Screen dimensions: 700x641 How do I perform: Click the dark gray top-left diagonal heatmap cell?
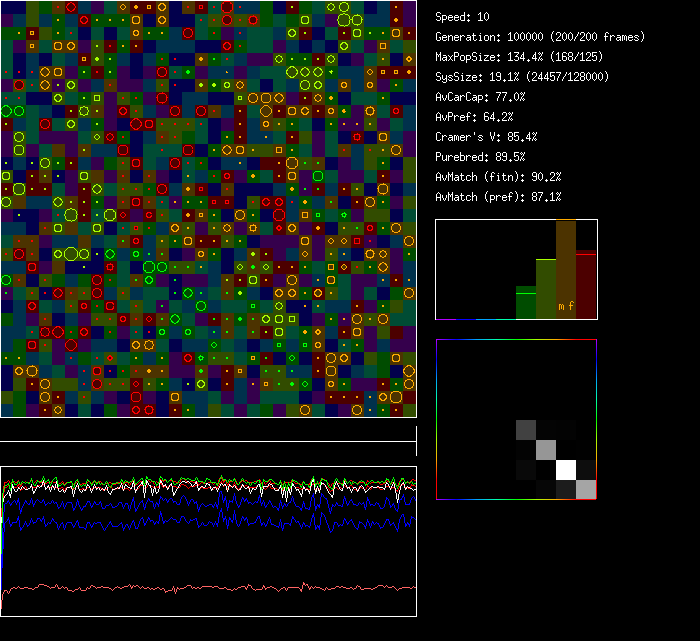tap(526, 430)
